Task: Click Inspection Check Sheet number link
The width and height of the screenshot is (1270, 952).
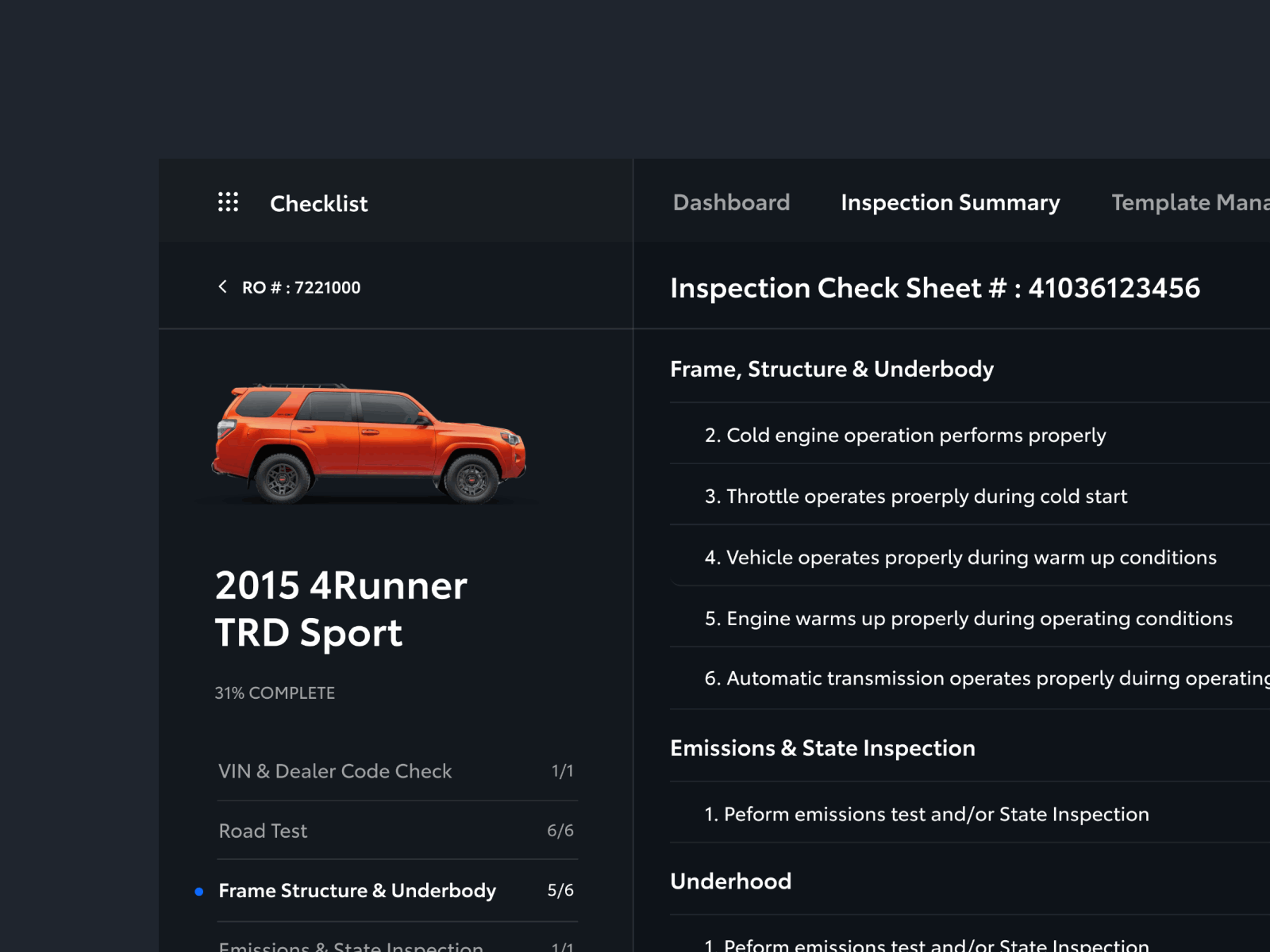Action: coord(935,288)
